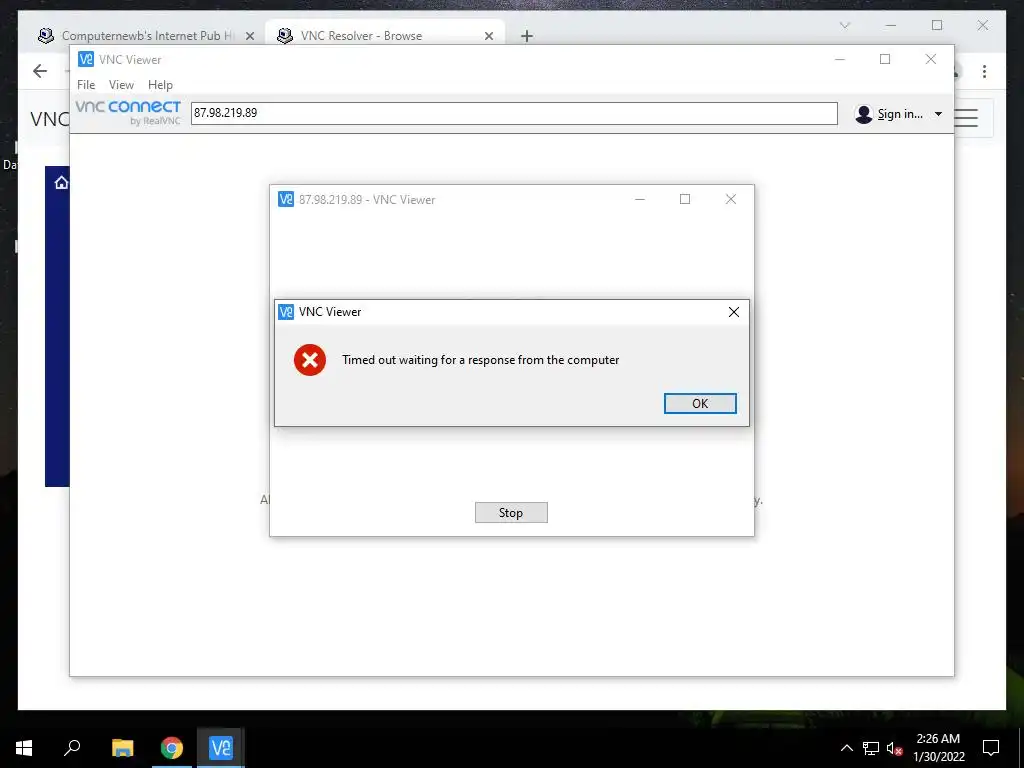Click OK on the timeout error dialog
The image size is (1024, 768).
700,404
